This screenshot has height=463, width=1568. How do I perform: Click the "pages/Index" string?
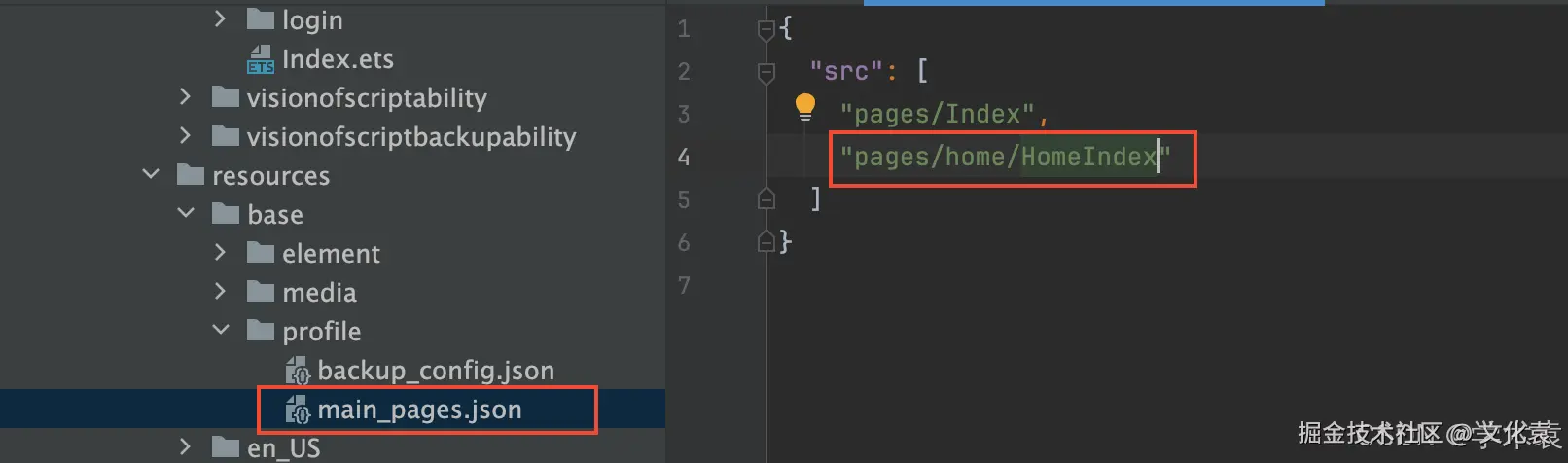click(x=937, y=114)
